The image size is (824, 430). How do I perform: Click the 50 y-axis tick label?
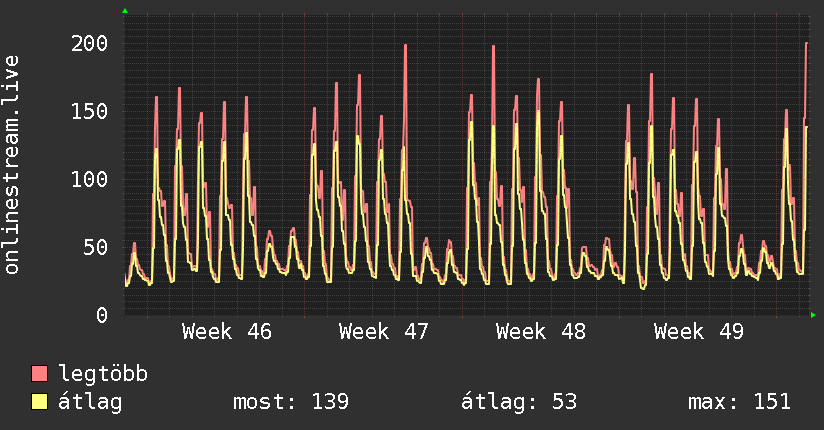(x=96, y=247)
